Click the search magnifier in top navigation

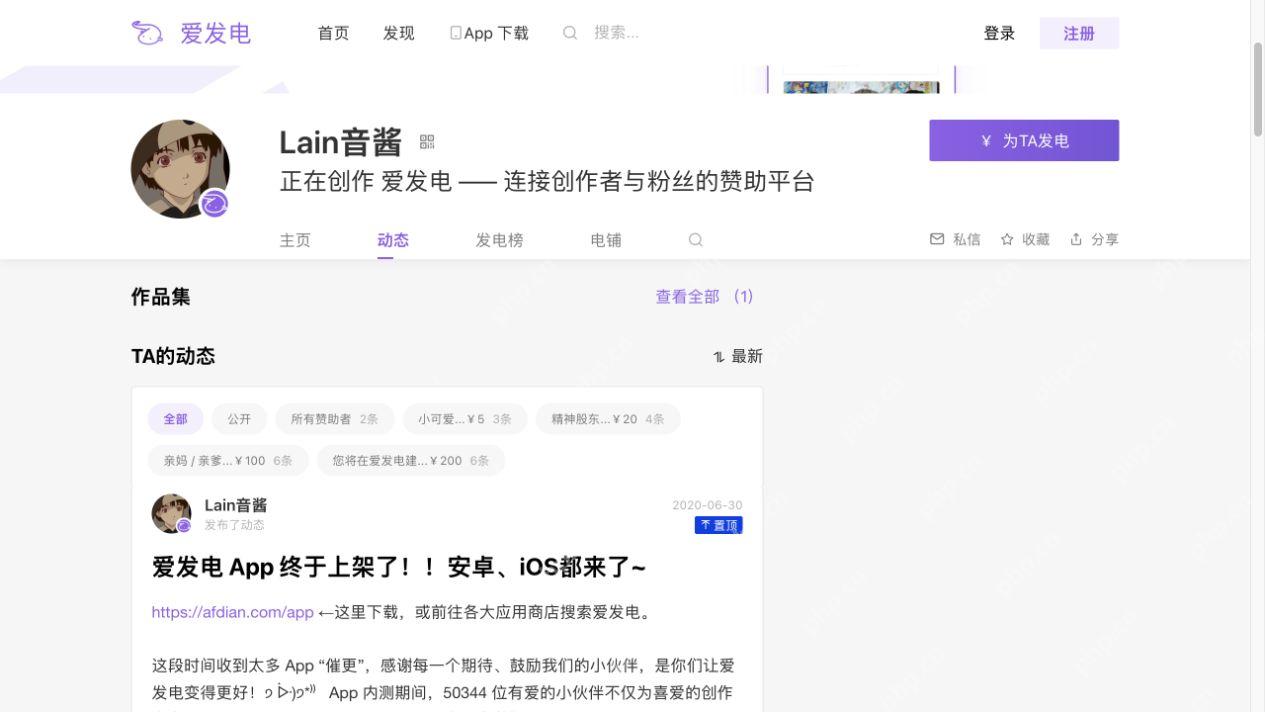570,33
